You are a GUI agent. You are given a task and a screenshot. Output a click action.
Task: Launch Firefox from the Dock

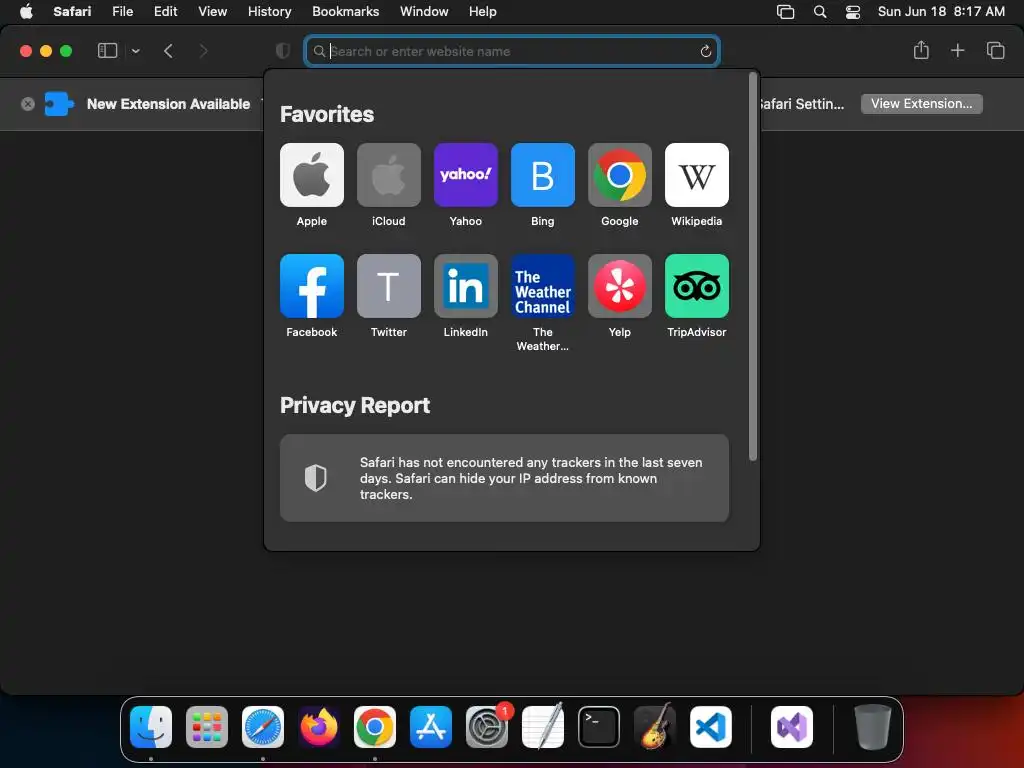(x=319, y=727)
